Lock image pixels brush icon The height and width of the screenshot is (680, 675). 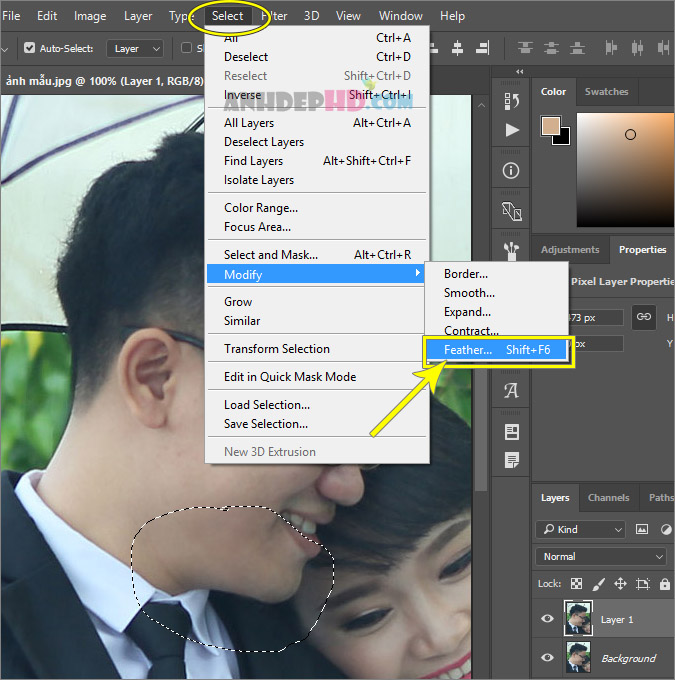(598, 584)
